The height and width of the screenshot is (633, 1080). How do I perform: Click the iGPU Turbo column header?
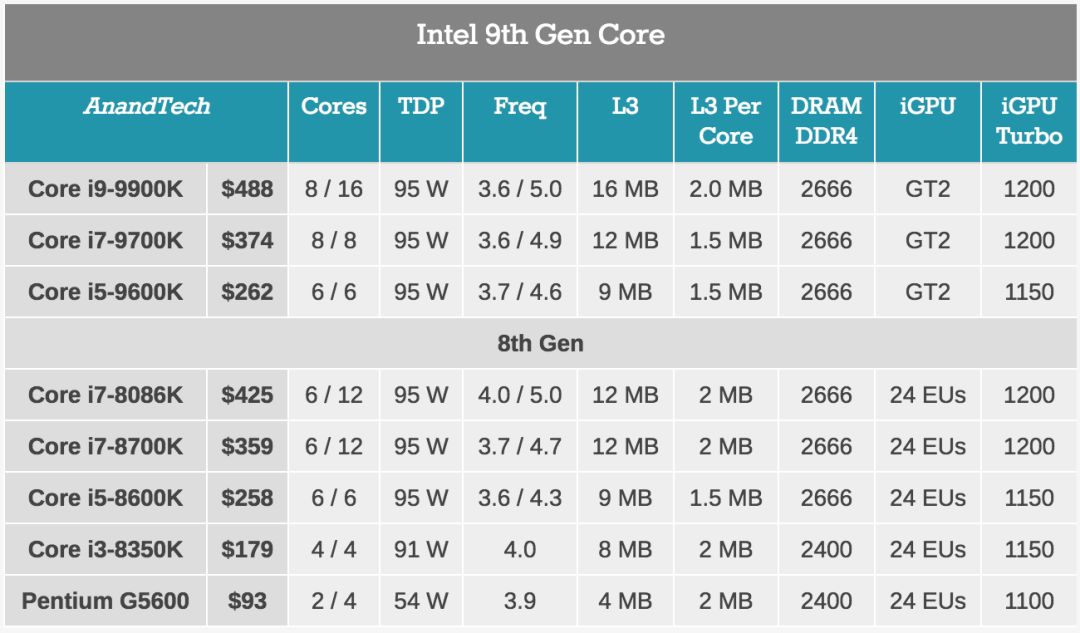1029,121
